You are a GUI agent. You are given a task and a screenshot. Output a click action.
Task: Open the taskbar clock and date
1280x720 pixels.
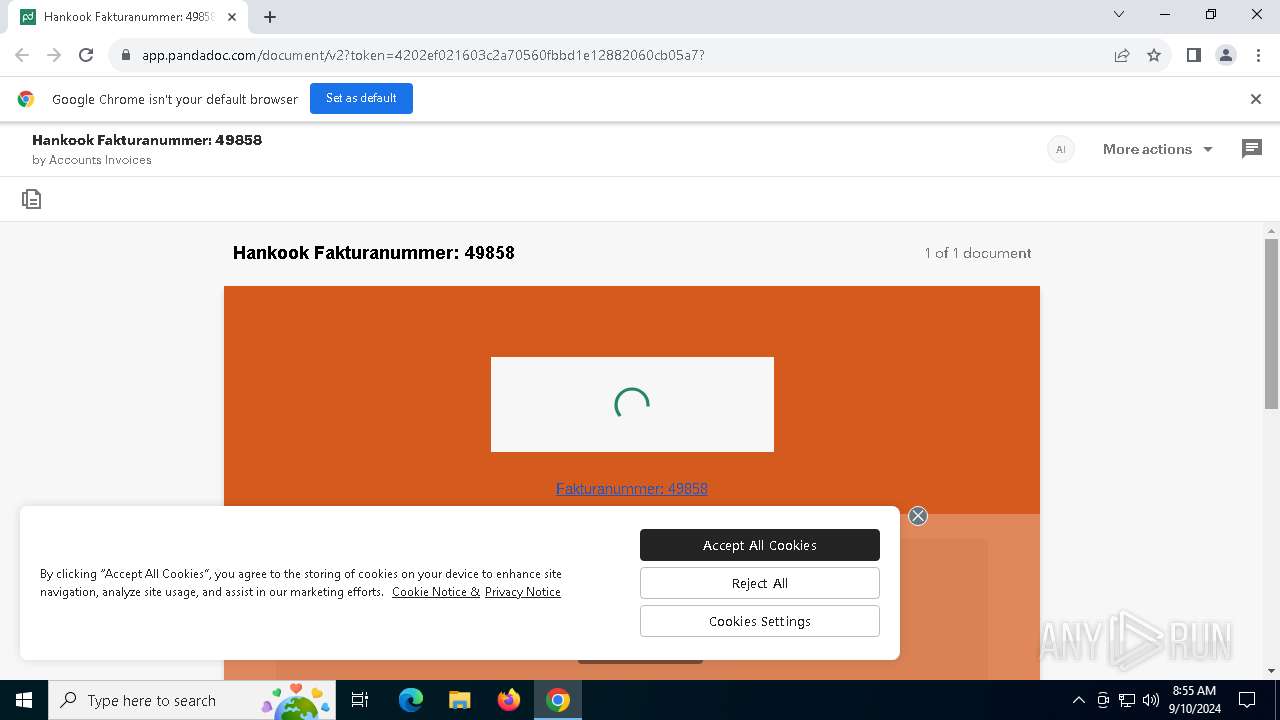(x=1195, y=700)
